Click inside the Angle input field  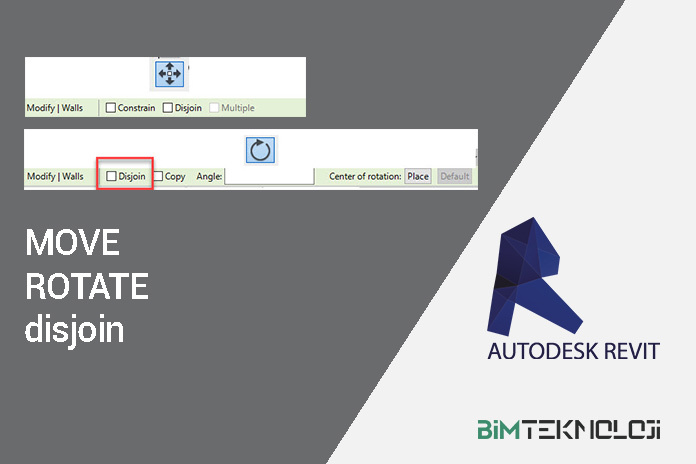click(269, 176)
